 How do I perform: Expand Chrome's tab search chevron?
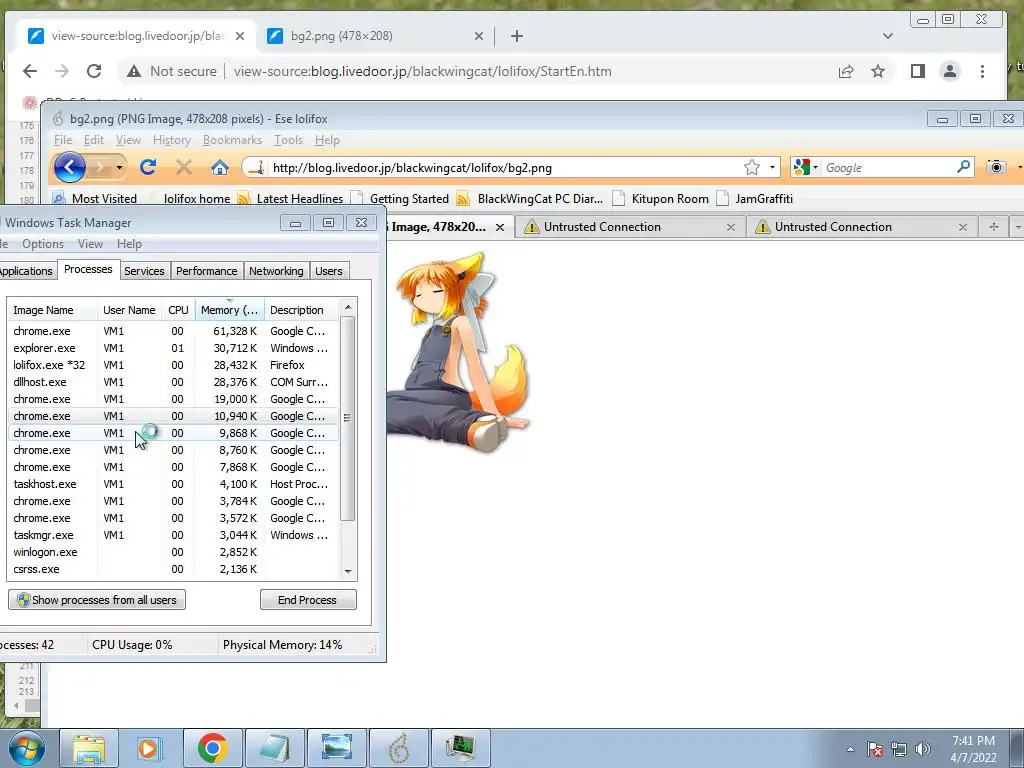[x=888, y=36]
